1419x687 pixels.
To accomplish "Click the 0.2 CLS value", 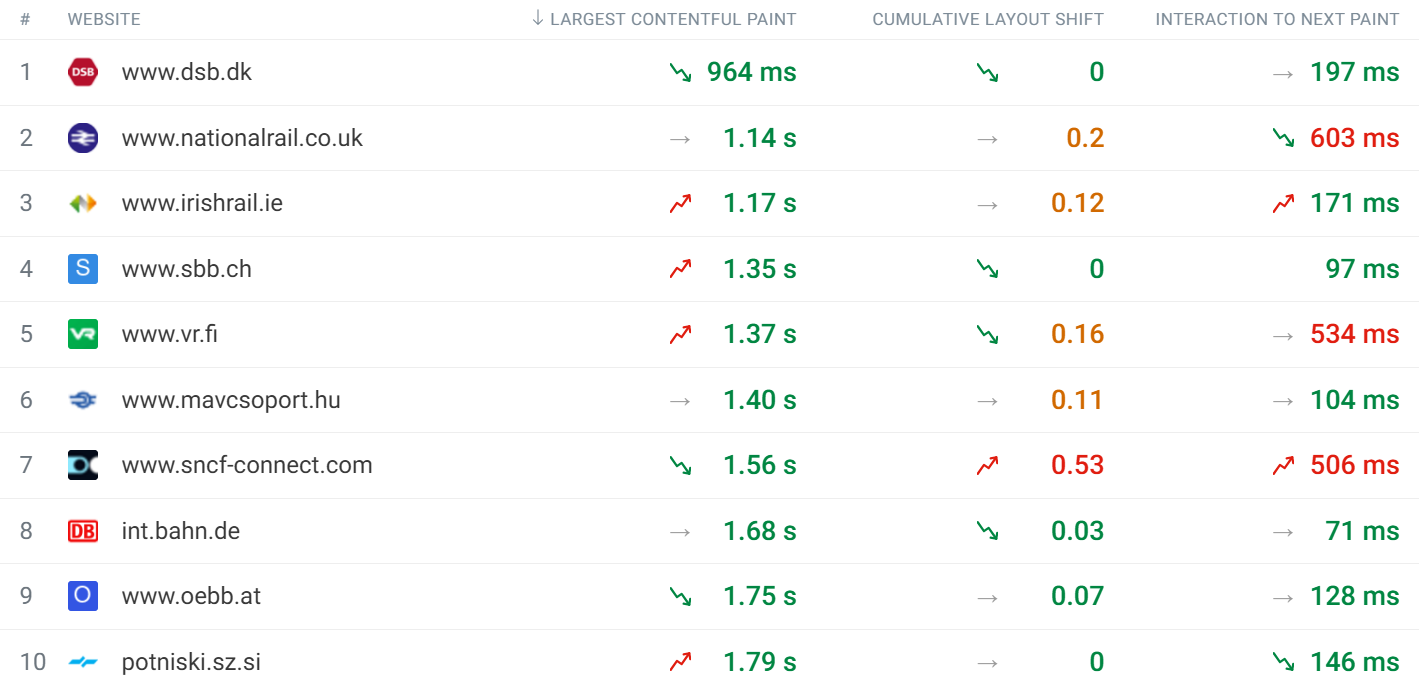I will 1085,138.
